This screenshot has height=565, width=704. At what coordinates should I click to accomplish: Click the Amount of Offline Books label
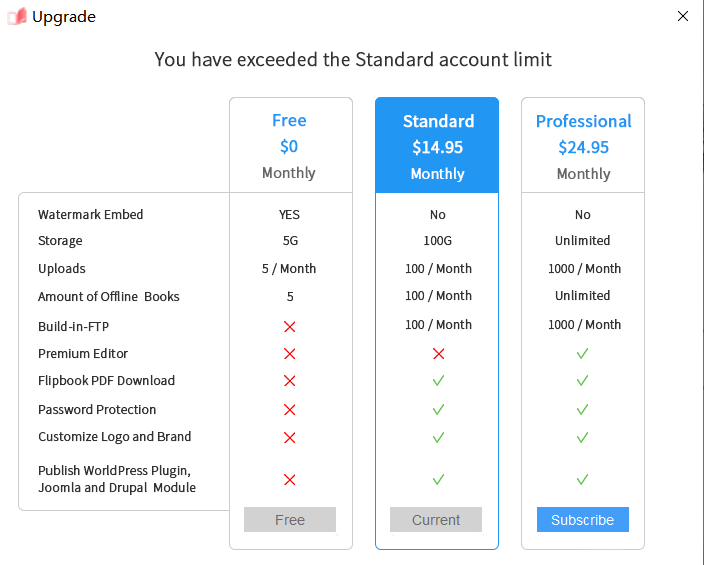pyautogui.click(x=109, y=297)
